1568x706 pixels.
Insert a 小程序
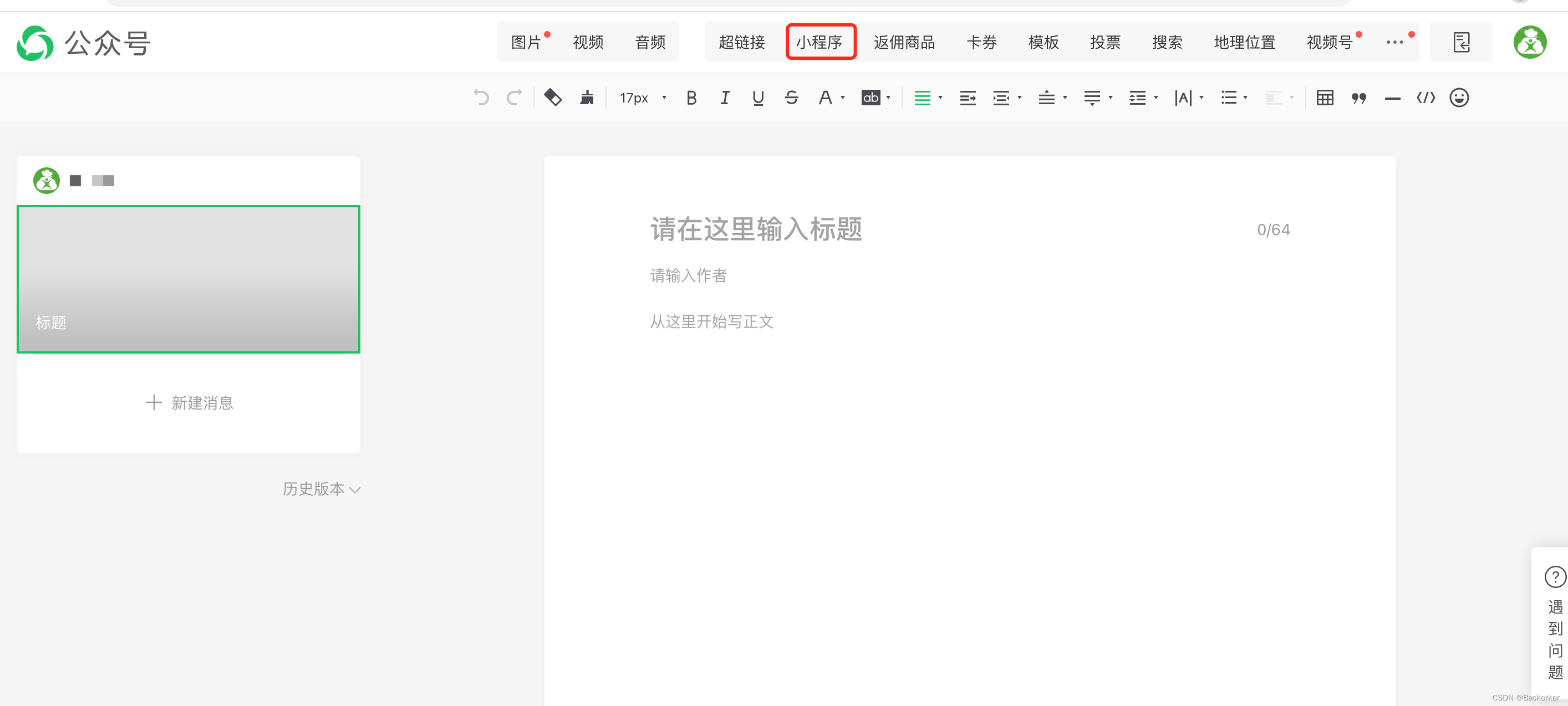pos(821,42)
